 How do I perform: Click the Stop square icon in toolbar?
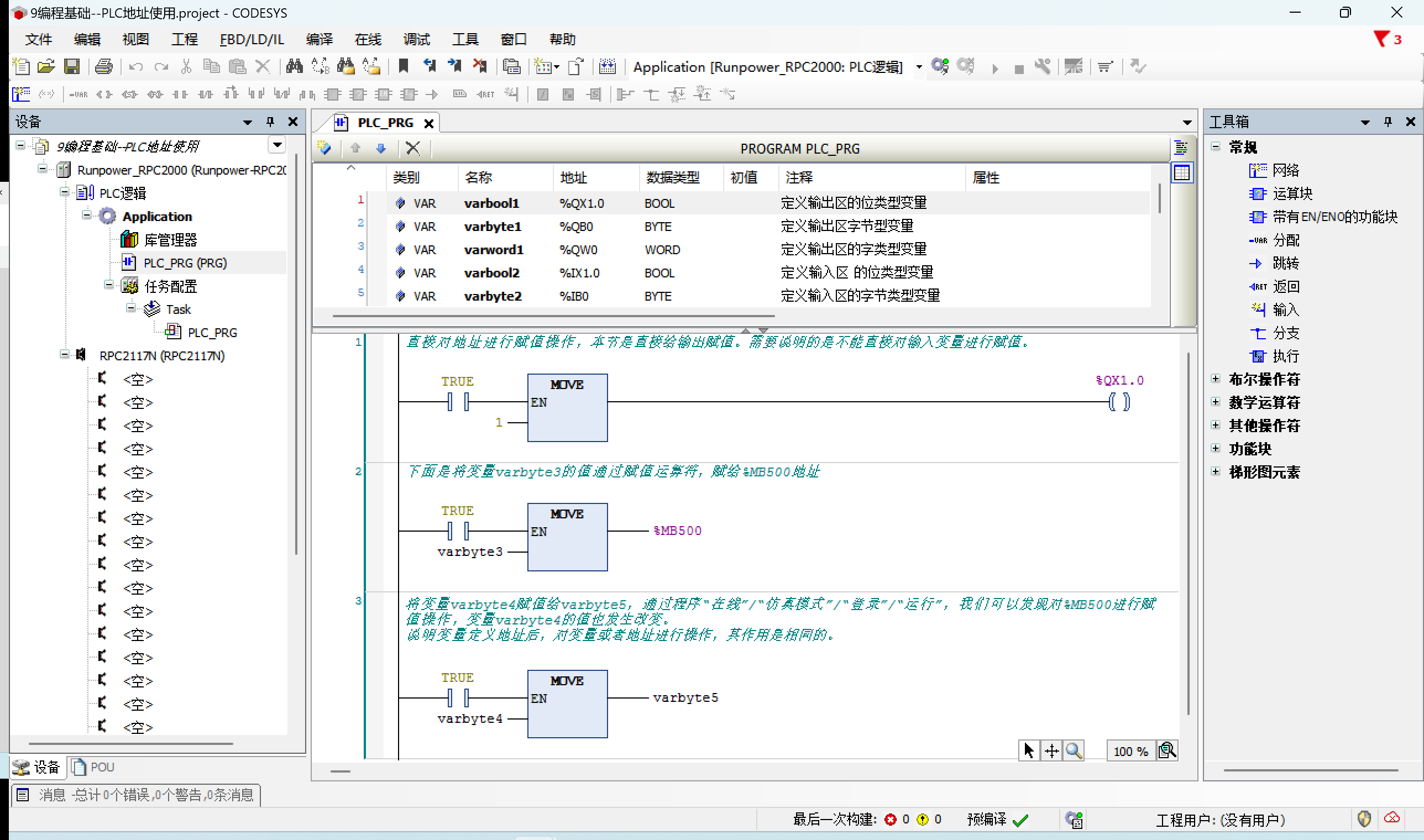tap(1019, 69)
